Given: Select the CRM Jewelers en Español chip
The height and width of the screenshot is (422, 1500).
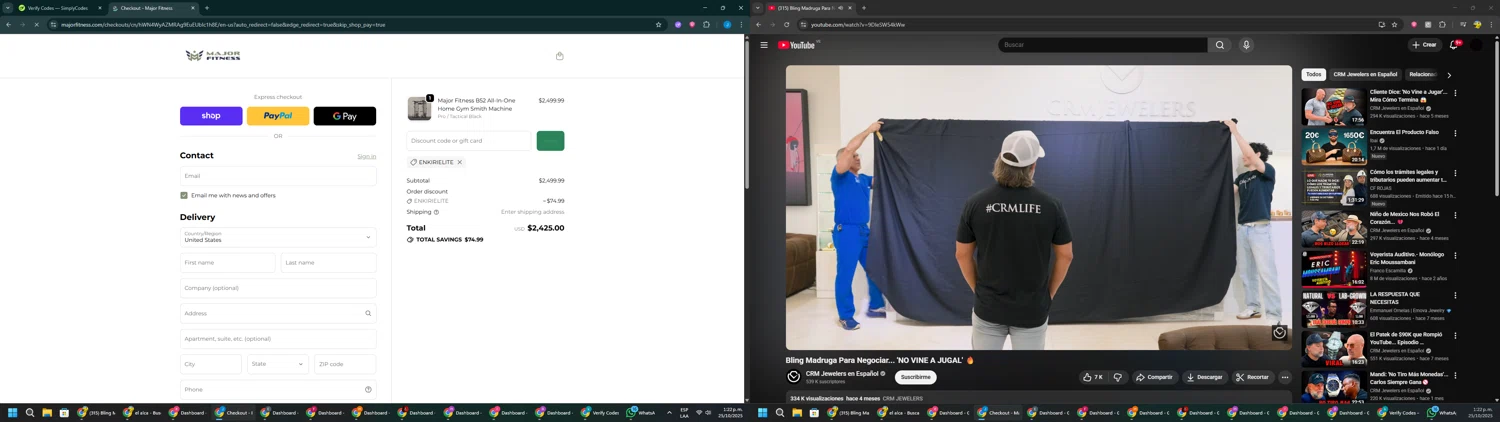Looking at the screenshot, I should click(x=1365, y=74).
